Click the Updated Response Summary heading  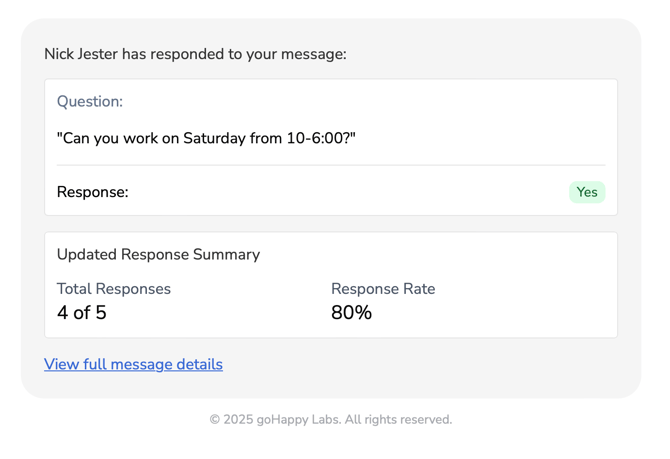click(x=158, y=254)
